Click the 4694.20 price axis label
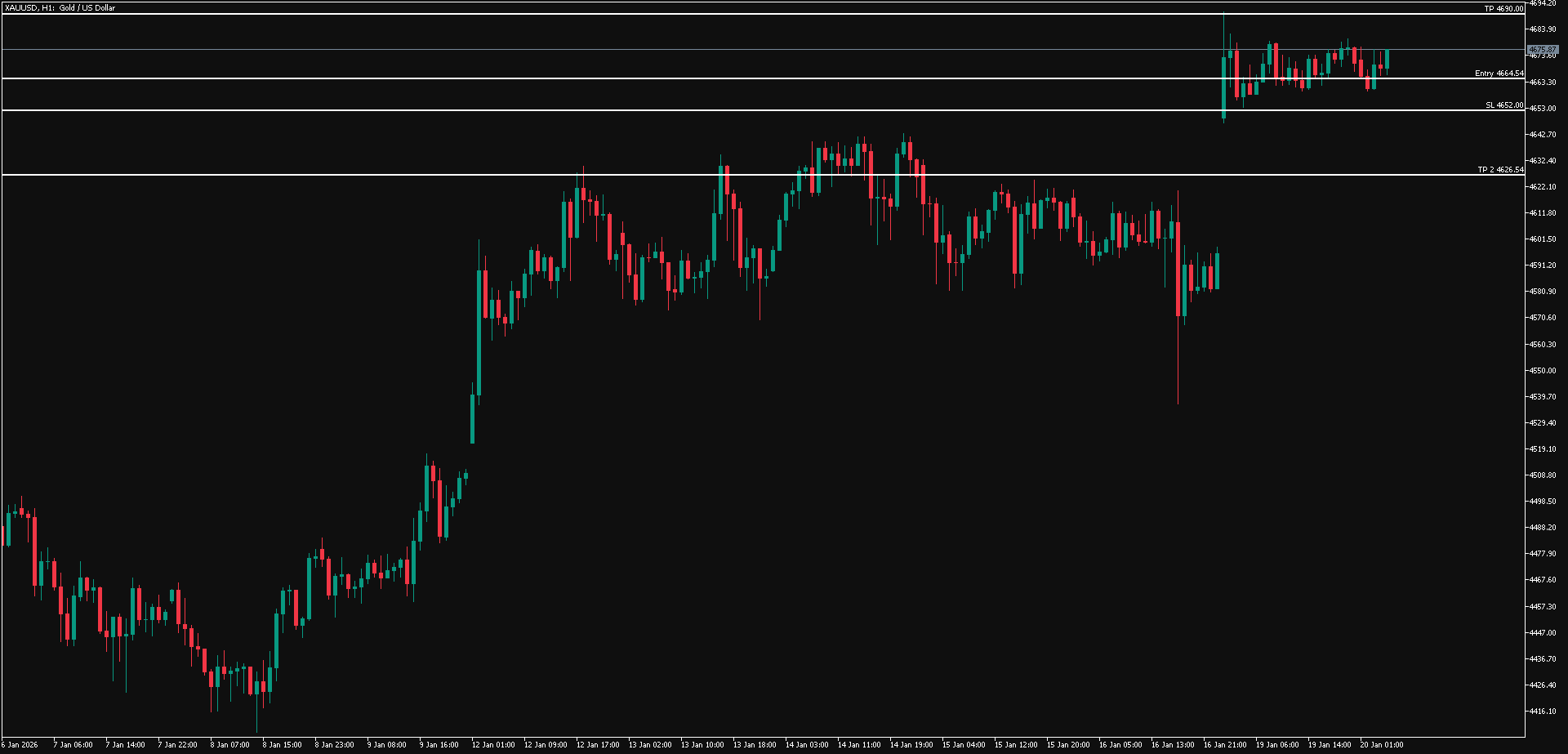Image resolution: width=1568 pixels, height=754 pixels. tap(1543, 3)
